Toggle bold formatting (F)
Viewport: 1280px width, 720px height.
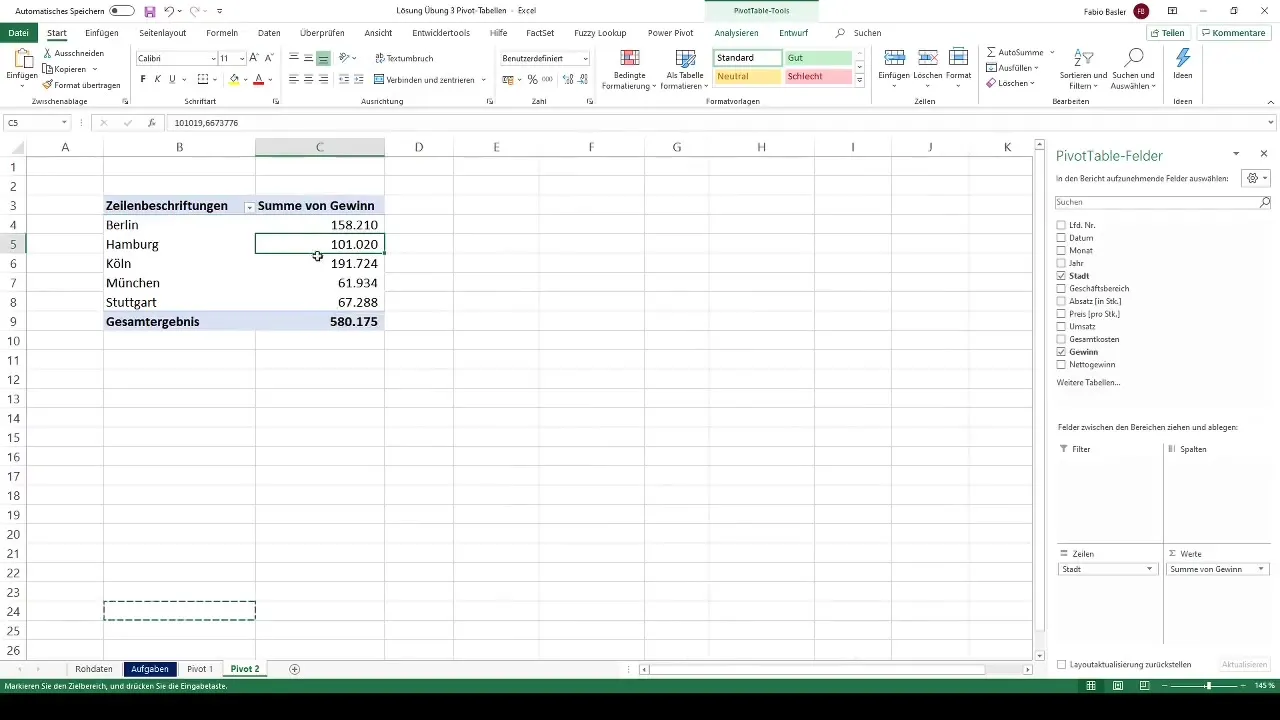[x=143, y=79]
